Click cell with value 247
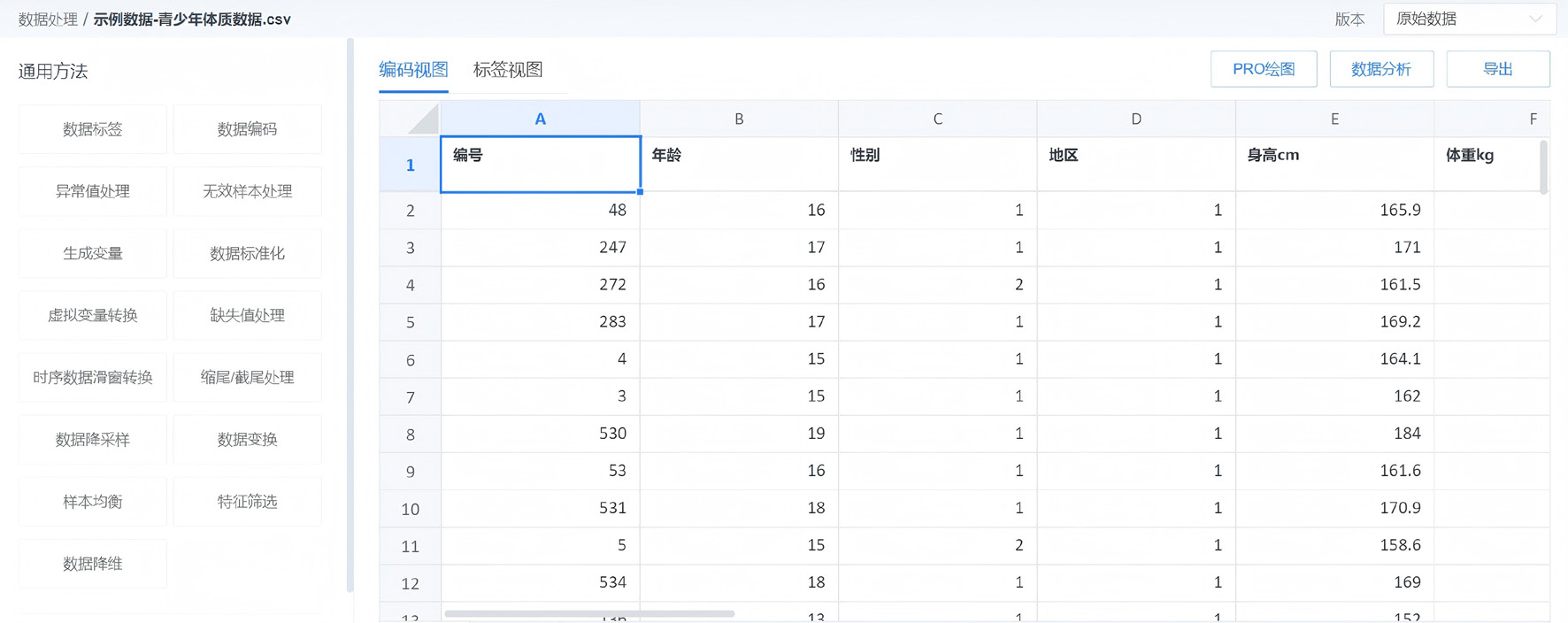 tap(540, 248)
